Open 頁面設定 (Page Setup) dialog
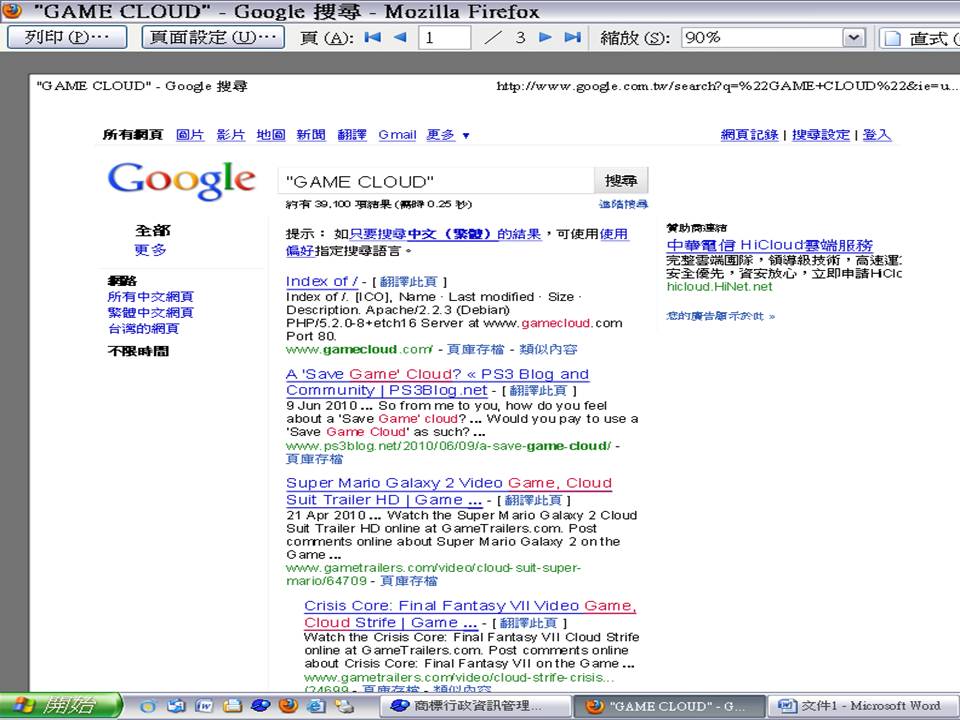This screenshot has height=720, width=960. point(212,38)
